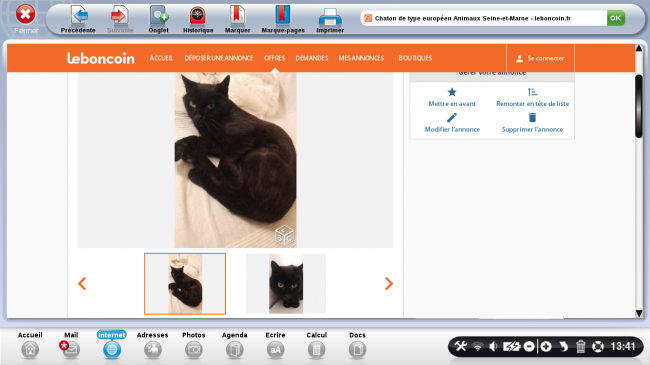Click the Wi-Fi status icon
Screen dimensions: 650x365
[x=478, y=346]
